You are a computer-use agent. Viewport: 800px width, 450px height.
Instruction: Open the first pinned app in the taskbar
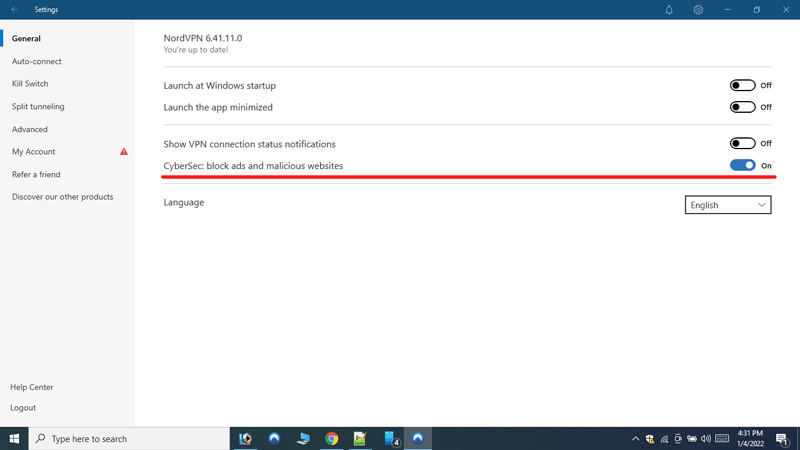245,439
